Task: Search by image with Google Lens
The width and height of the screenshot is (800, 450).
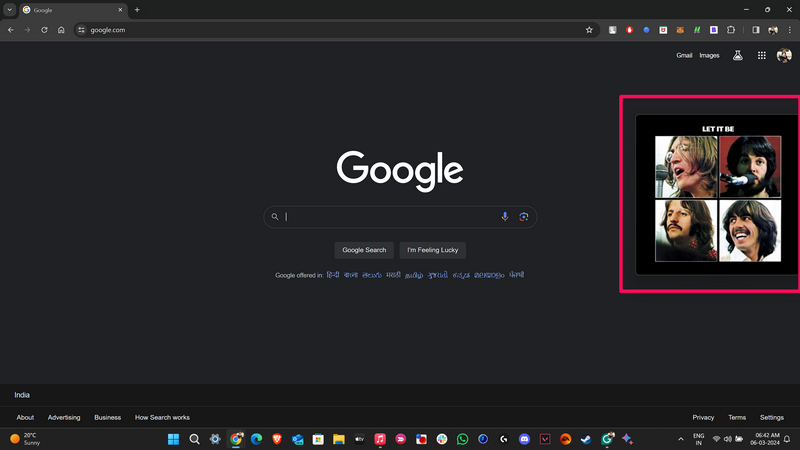Action: click(523, 217)
